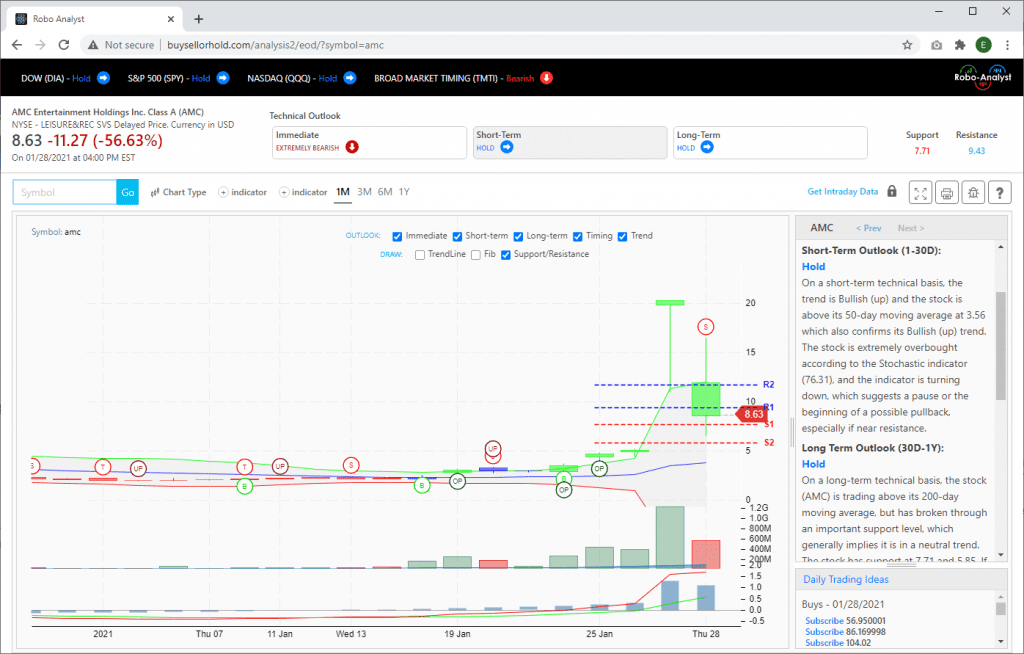Viewport: 1024px width, 654px height.
Task: Click the Short-Term Outlook Hold link
Action: [813, 267]
